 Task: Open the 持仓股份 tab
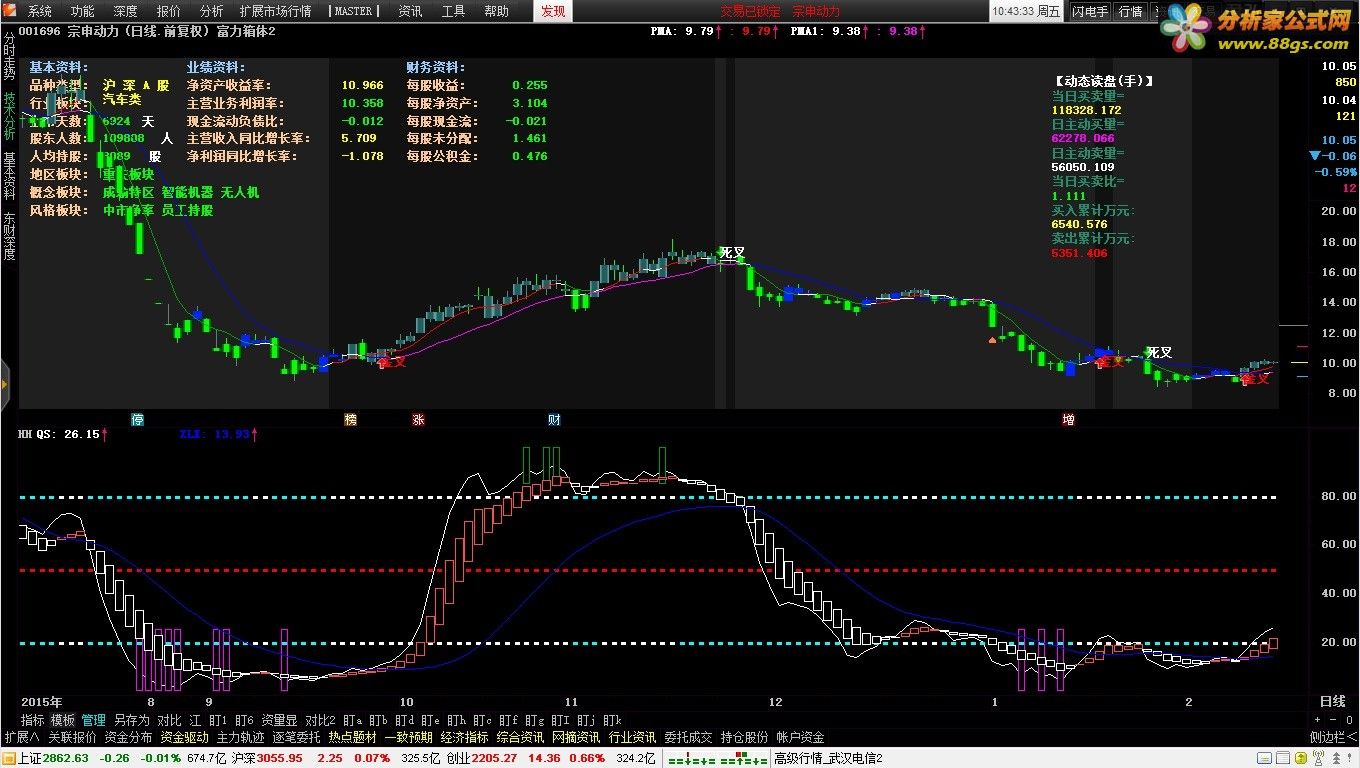point(744,737)
